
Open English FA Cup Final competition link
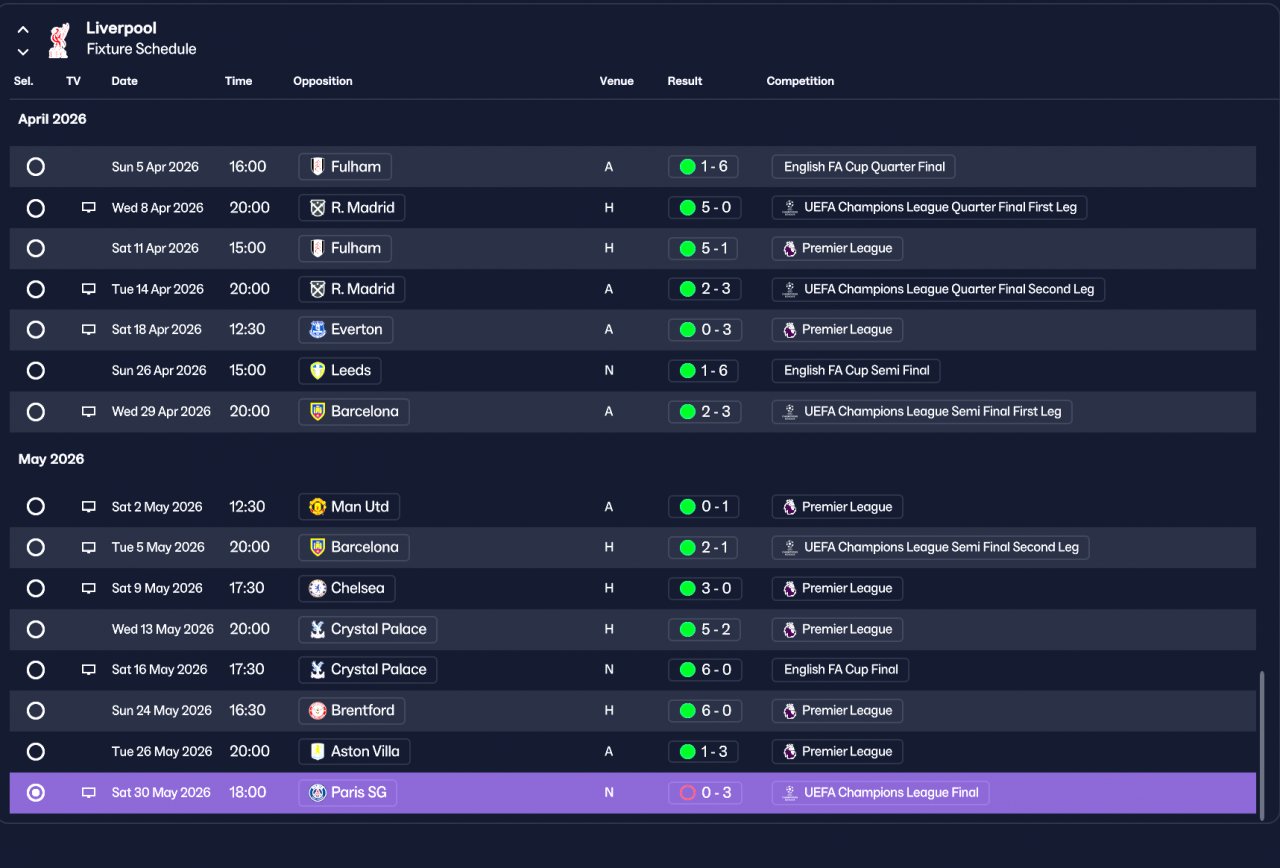pyautogui.click(x=840, y=670)
